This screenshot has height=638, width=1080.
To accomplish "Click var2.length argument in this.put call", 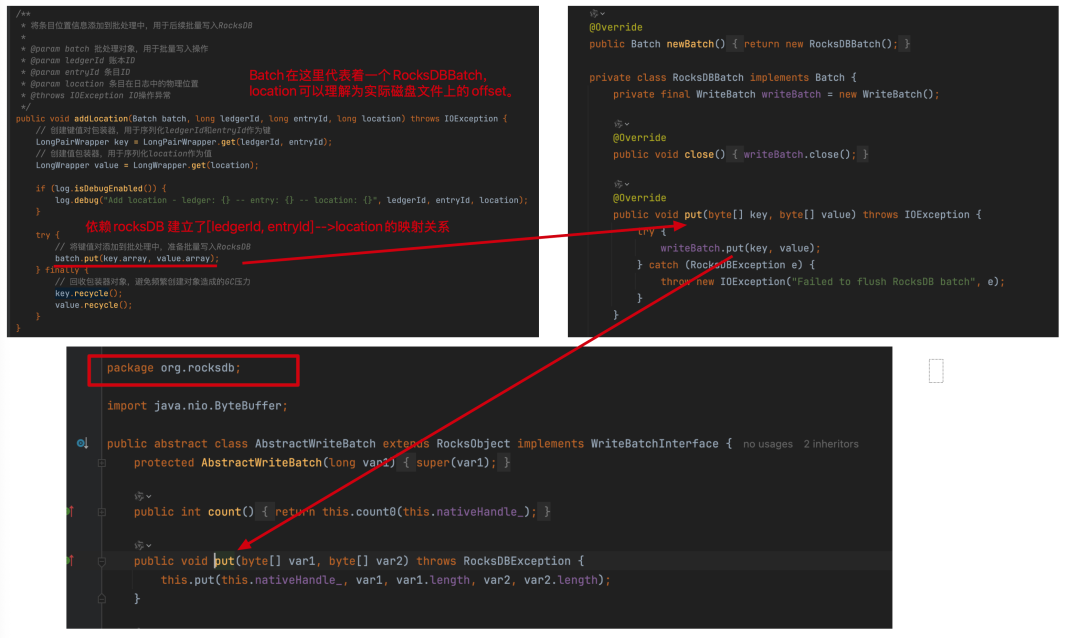I will point(561,580).
